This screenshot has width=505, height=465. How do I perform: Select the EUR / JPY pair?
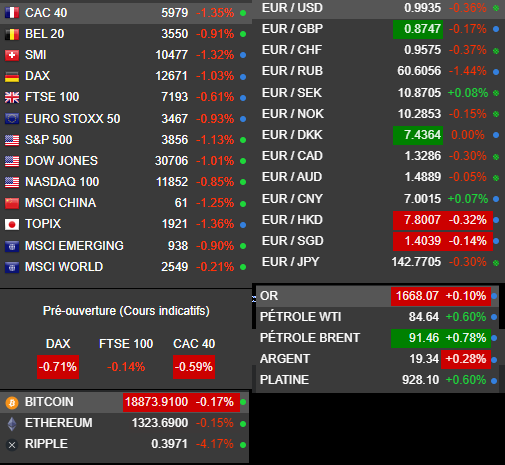[x=291, y=262]
